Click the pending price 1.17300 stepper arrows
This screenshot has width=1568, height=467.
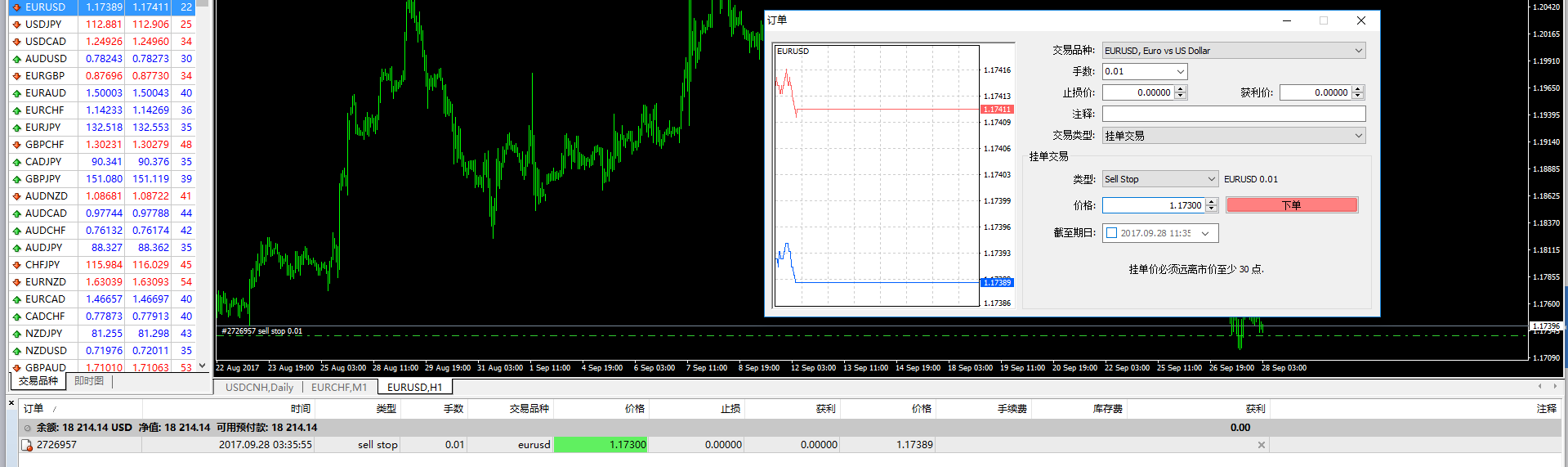tap(1212, 205)
